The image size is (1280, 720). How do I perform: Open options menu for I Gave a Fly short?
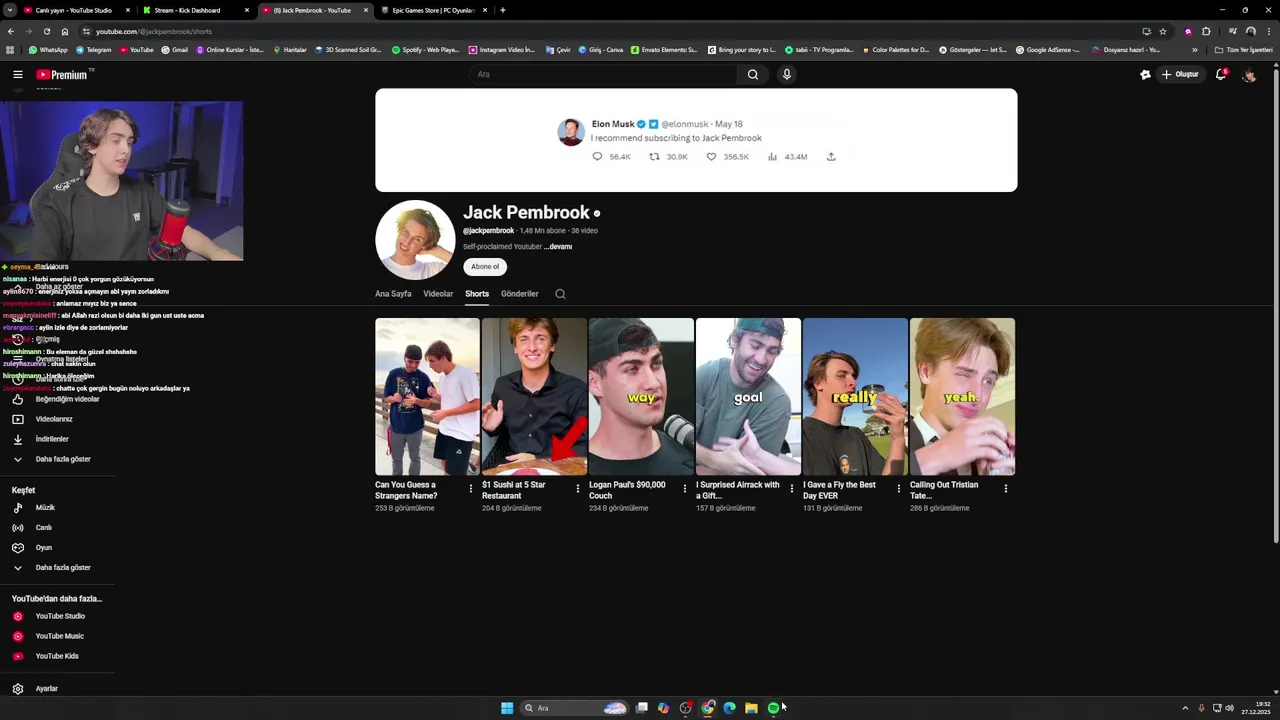pyautogui.click(x=899, y=489)
